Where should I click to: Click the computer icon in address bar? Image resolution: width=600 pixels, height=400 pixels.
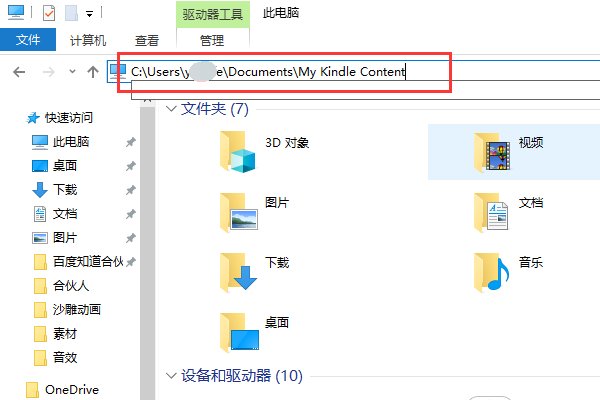[x=117, y=72]
